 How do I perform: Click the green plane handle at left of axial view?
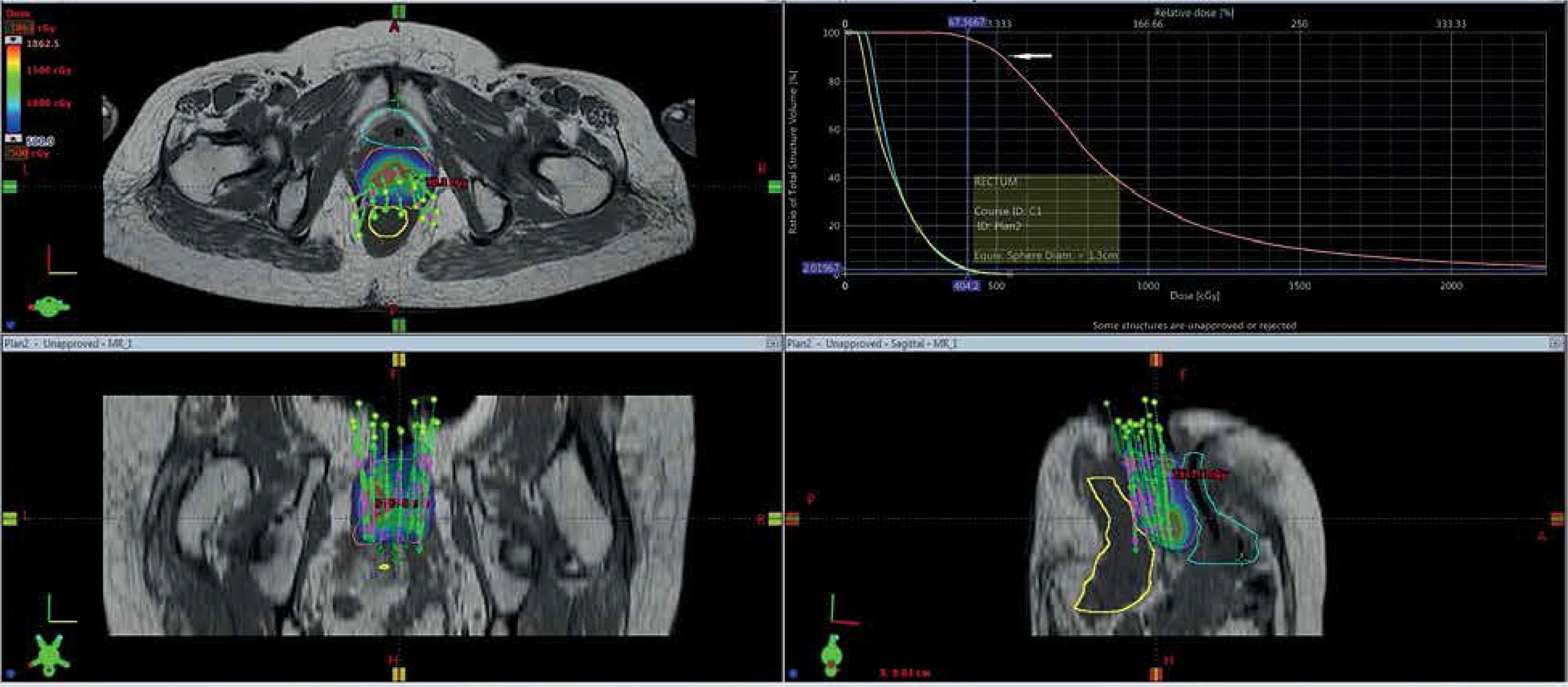pos(10,187)
